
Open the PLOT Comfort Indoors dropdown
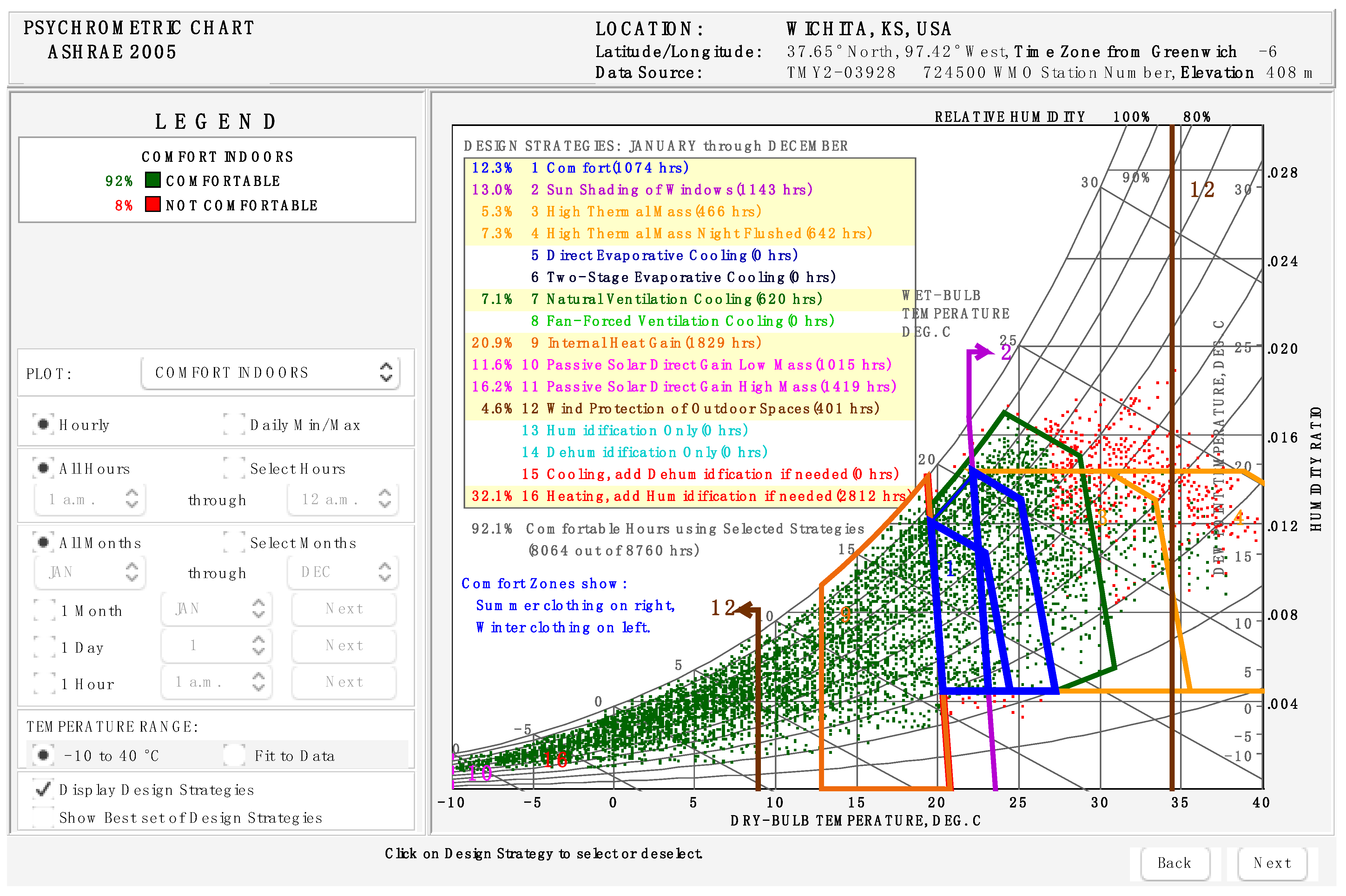pos(271,372)
